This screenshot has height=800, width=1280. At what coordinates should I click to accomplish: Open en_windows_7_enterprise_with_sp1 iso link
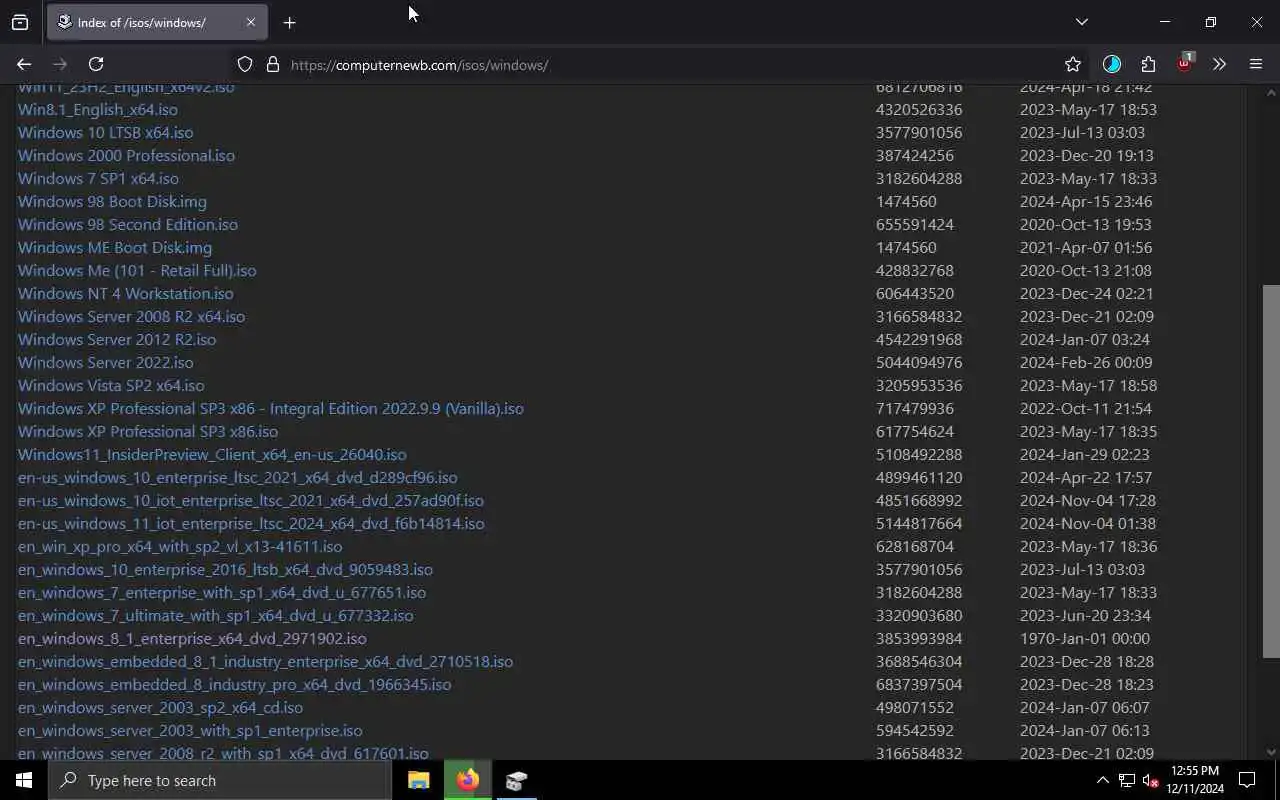pyautogui.click(x=222, y=592)
